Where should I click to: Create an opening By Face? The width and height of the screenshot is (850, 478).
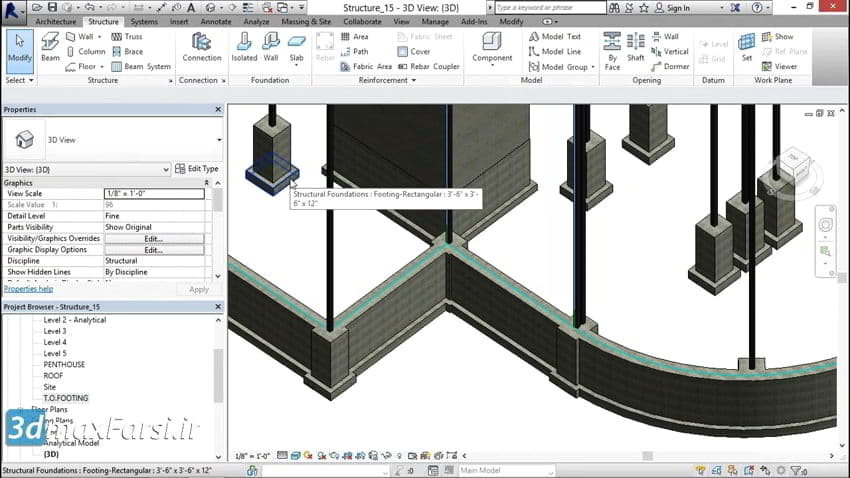(x=612, y=51)
